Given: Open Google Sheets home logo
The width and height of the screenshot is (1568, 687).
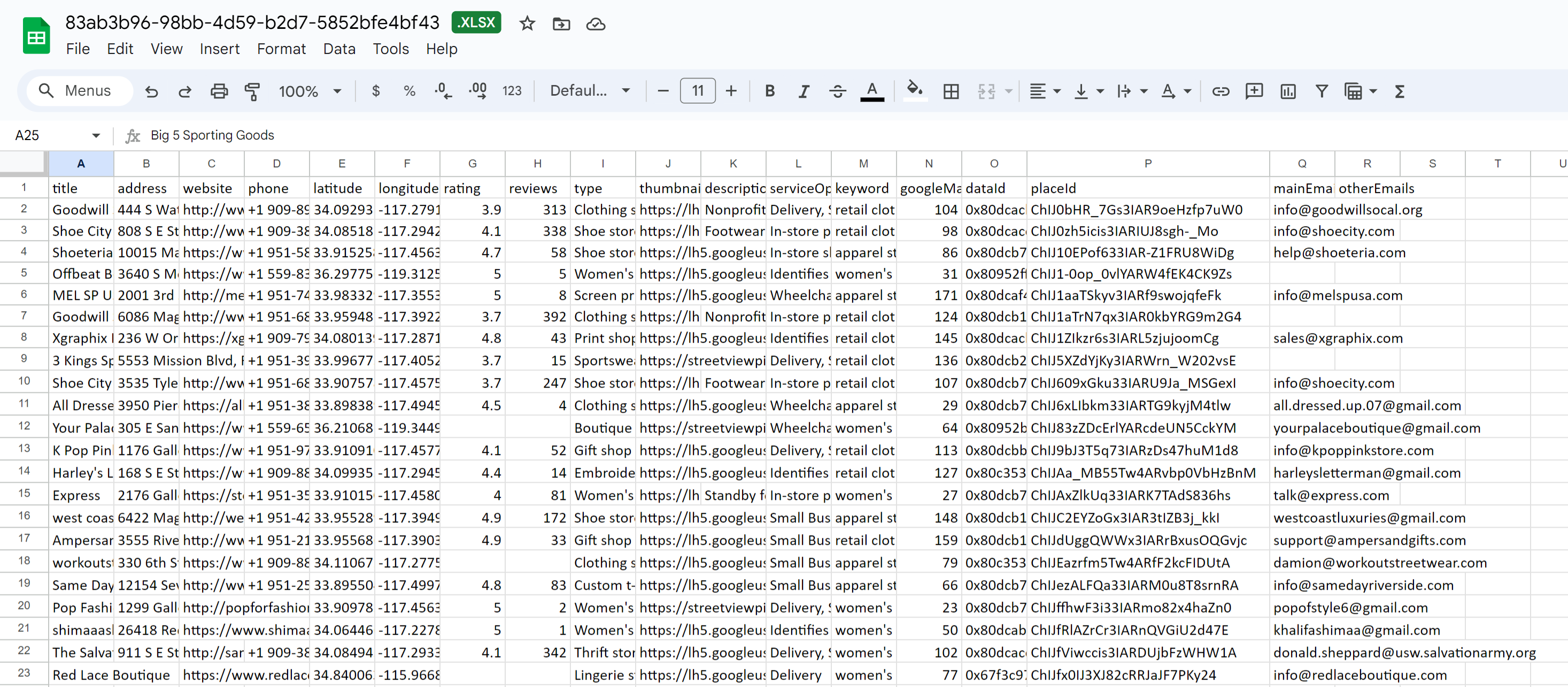Looking at the screenshot, I should click(36, 35).
